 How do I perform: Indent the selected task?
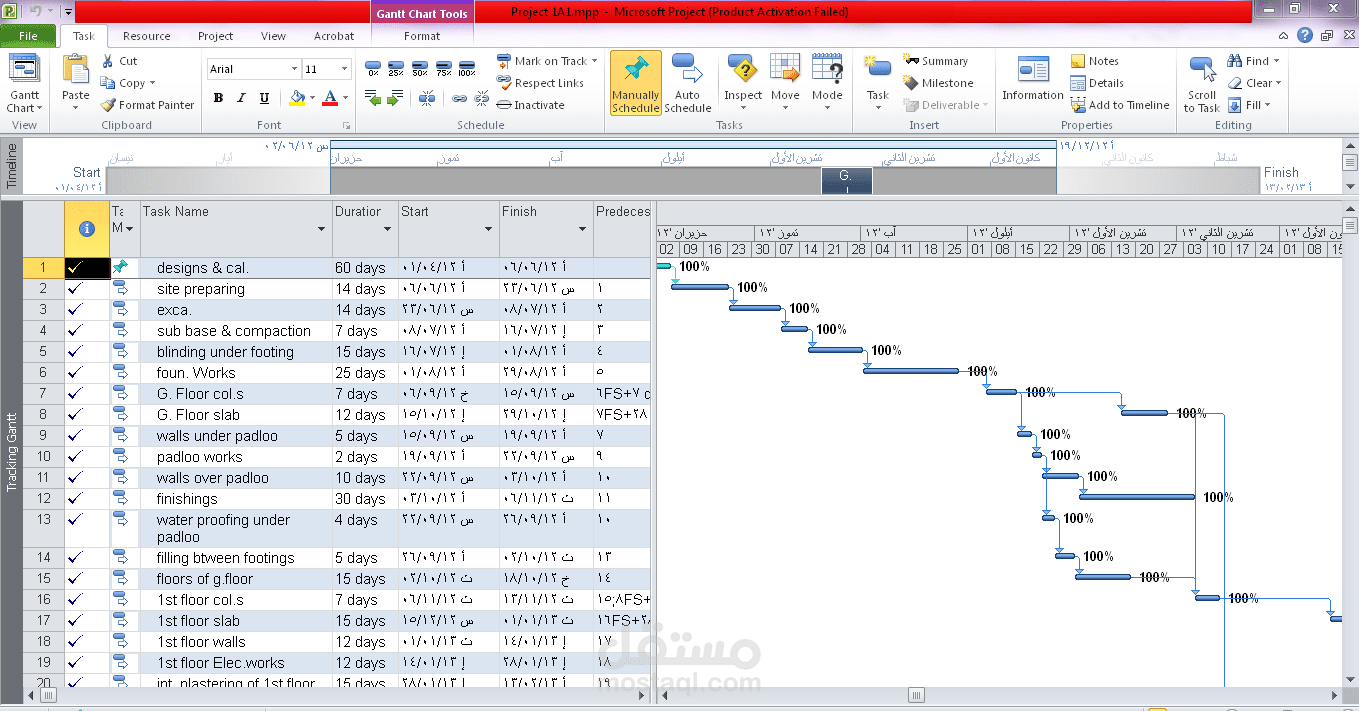pos(397,98)
